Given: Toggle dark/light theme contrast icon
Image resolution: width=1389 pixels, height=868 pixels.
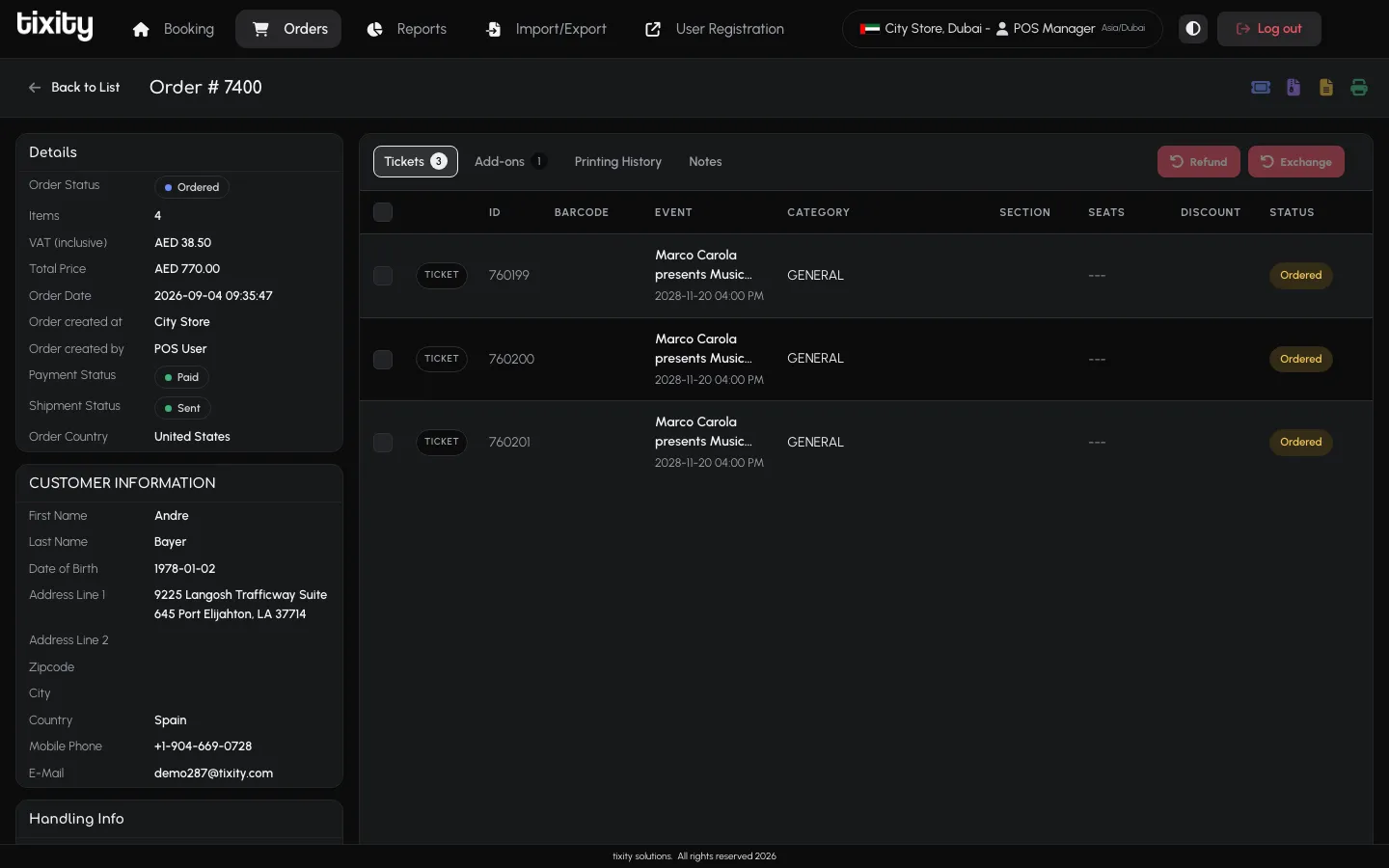Looking at the screenshot, I should coord(1193,29).
